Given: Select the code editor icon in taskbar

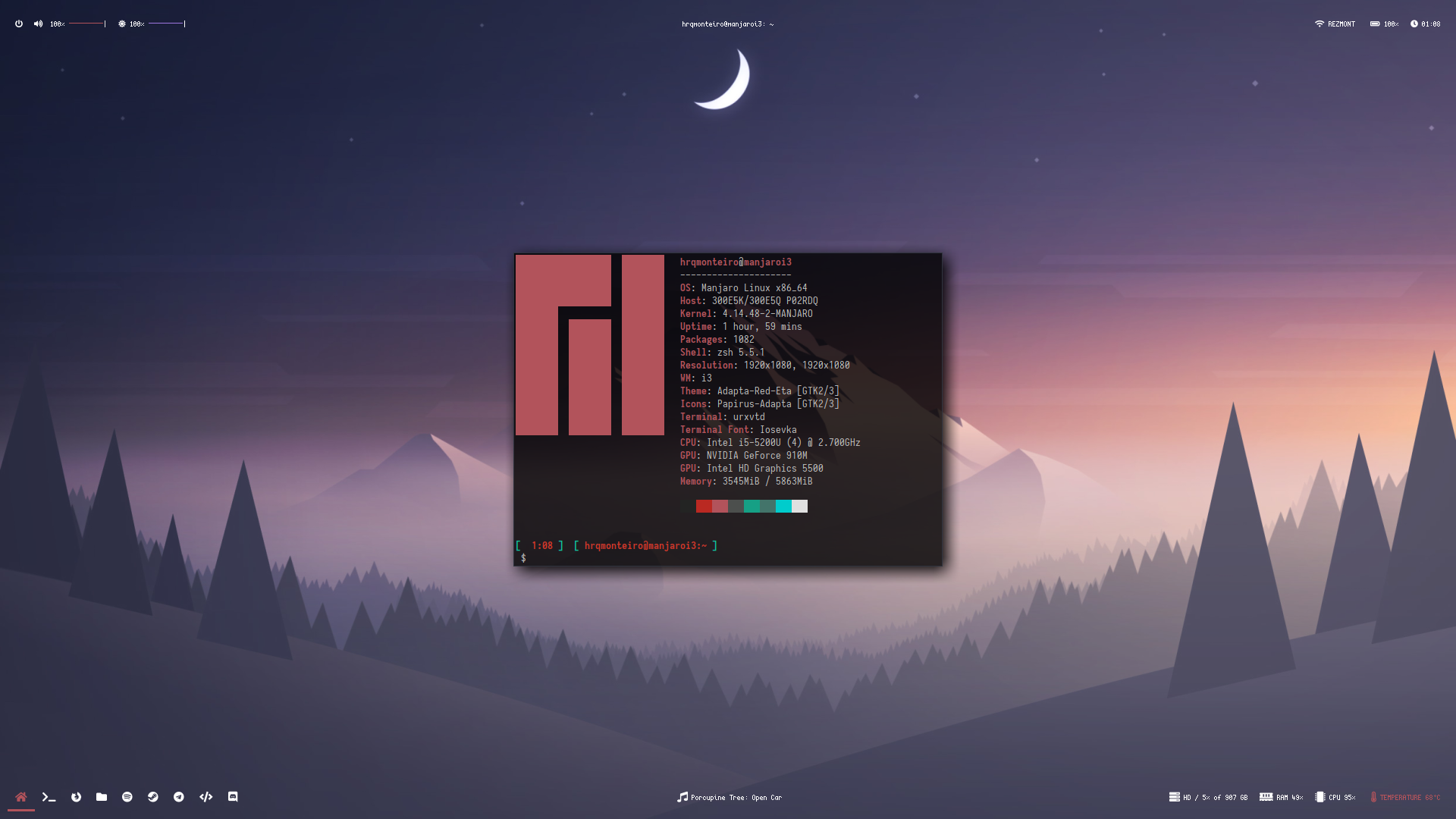Looking at the screenshot, I should (206, 797).
